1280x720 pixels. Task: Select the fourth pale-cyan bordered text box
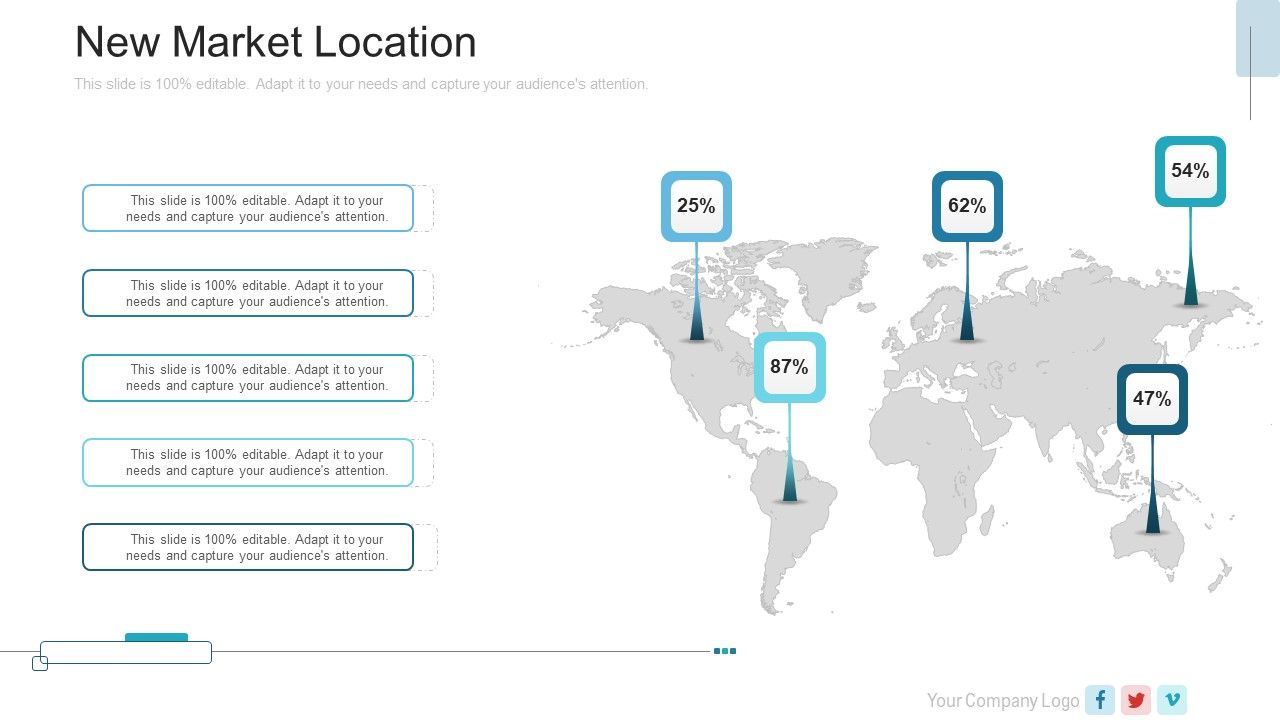click(x=248, y=462)
